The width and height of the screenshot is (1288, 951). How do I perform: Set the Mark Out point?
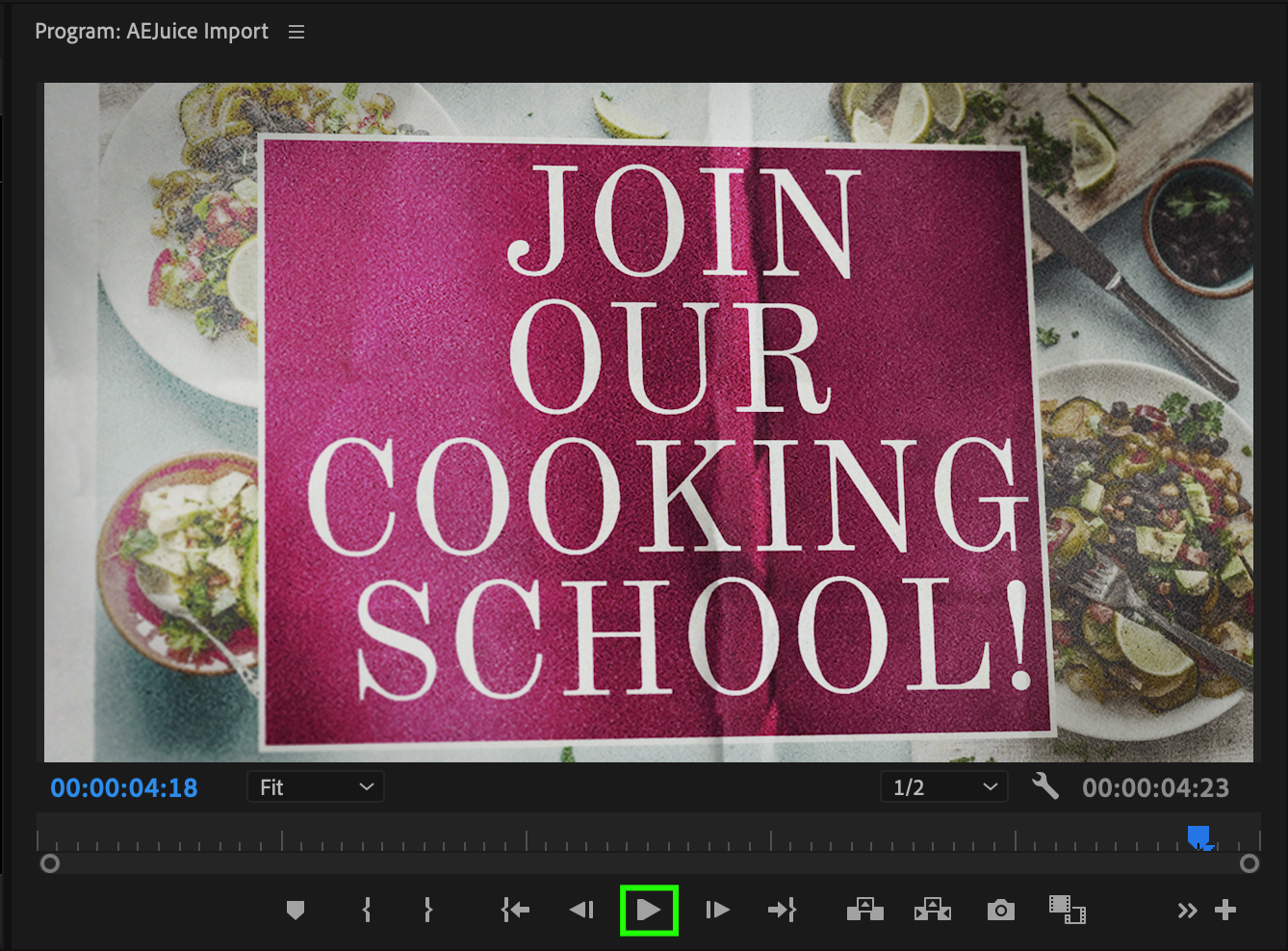pyautogui.click(x=428, y=910)
